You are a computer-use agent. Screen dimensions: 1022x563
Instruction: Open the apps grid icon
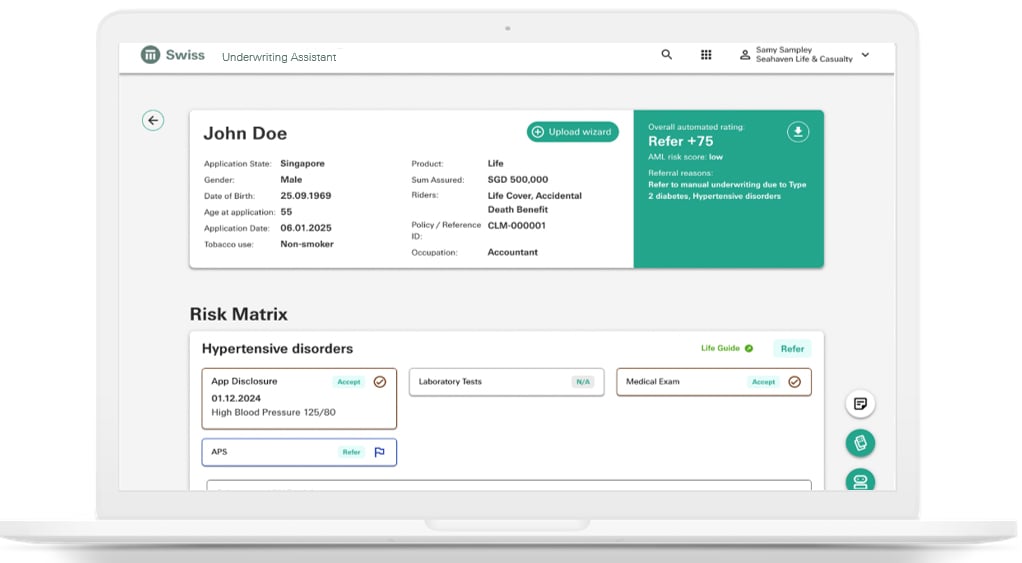pyautogui.click(x=706, y=55)
